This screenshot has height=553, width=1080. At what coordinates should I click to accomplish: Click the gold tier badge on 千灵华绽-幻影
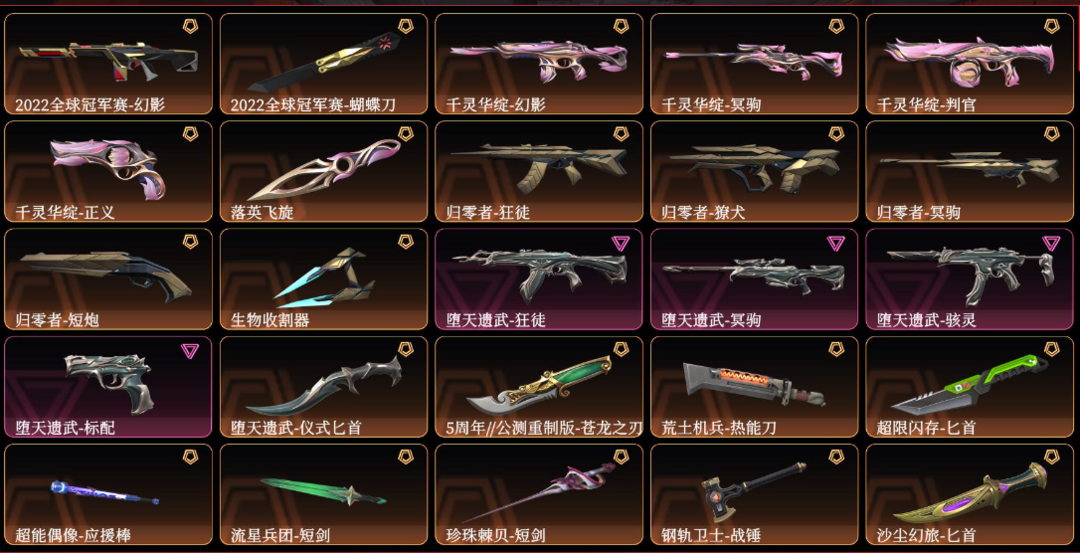[621, 28]
